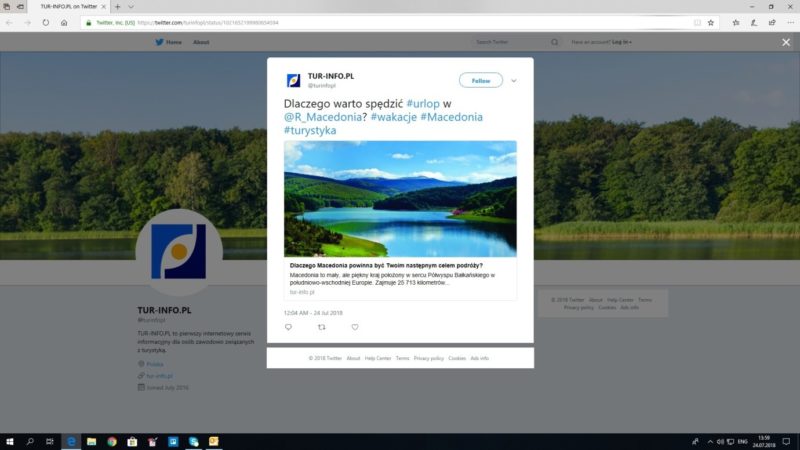Open the Macedonia lake article image

pos(400,198)
